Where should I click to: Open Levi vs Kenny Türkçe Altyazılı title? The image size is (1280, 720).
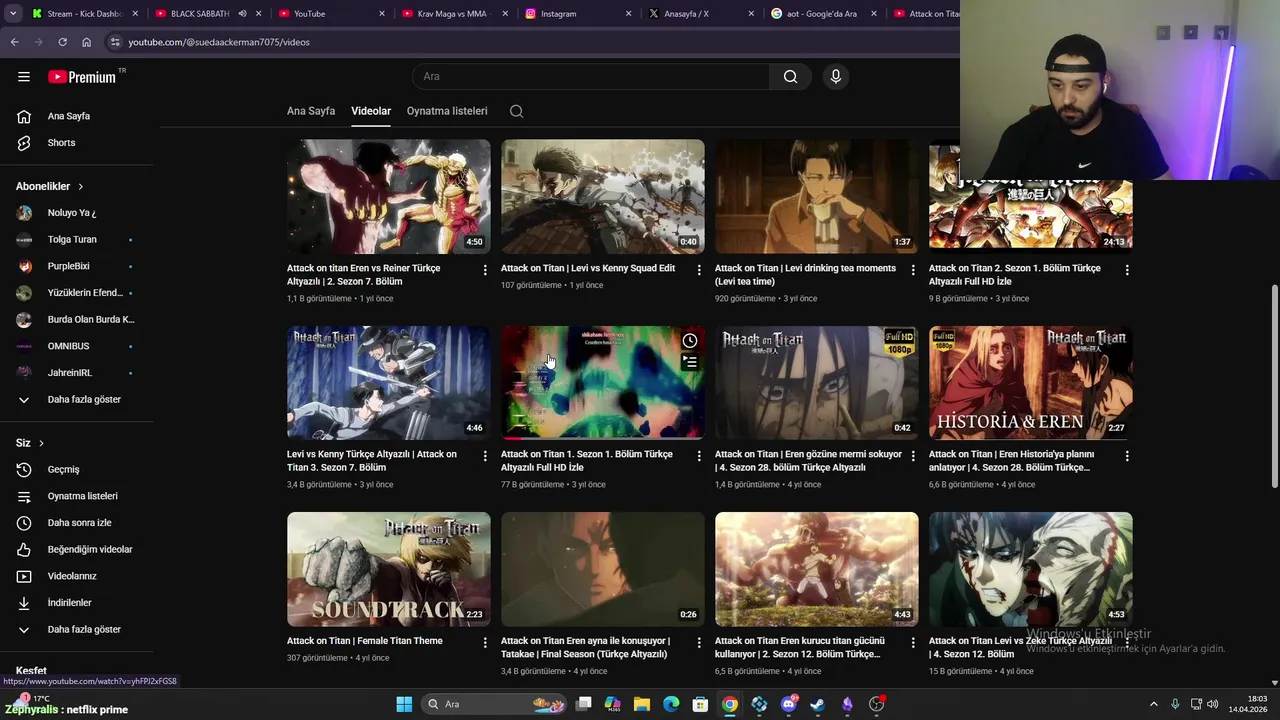tap(372, 461)
